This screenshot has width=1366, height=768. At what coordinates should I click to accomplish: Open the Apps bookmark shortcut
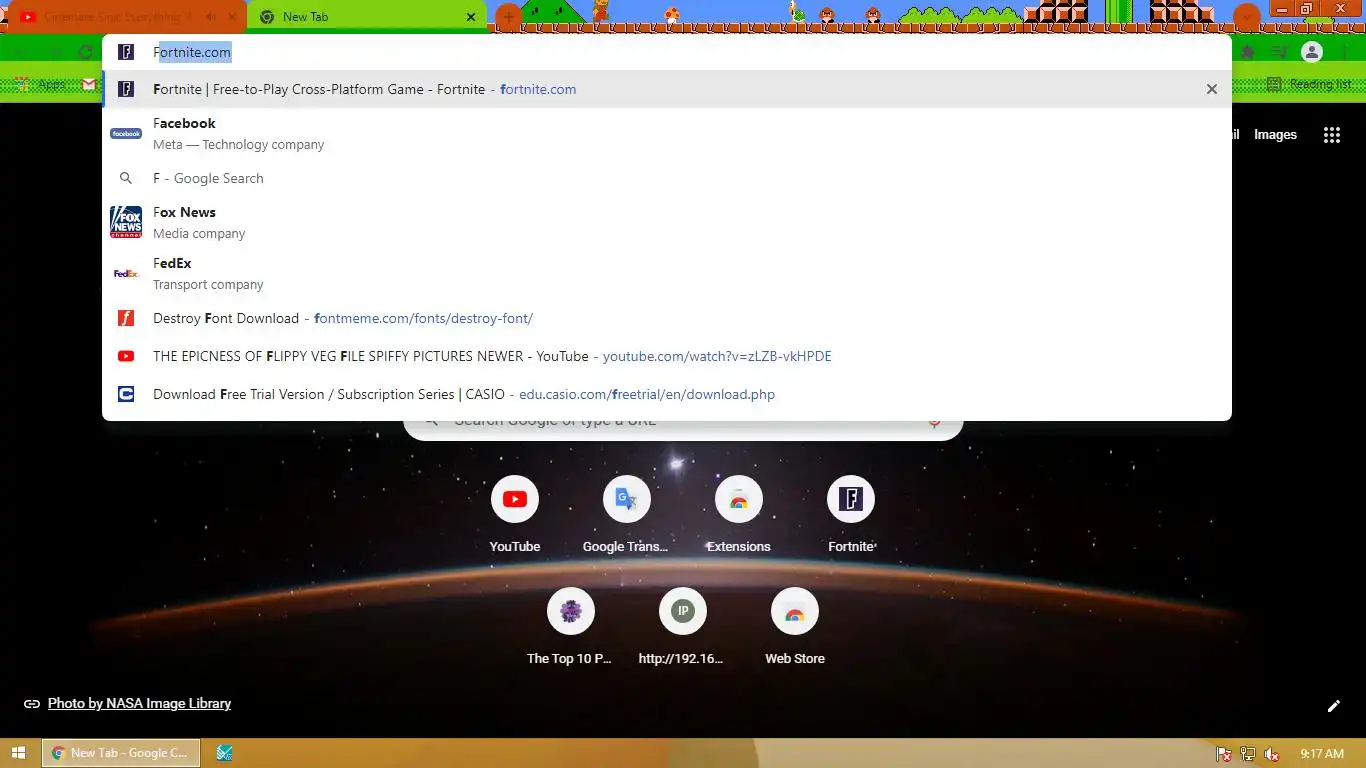pos(41,84)
